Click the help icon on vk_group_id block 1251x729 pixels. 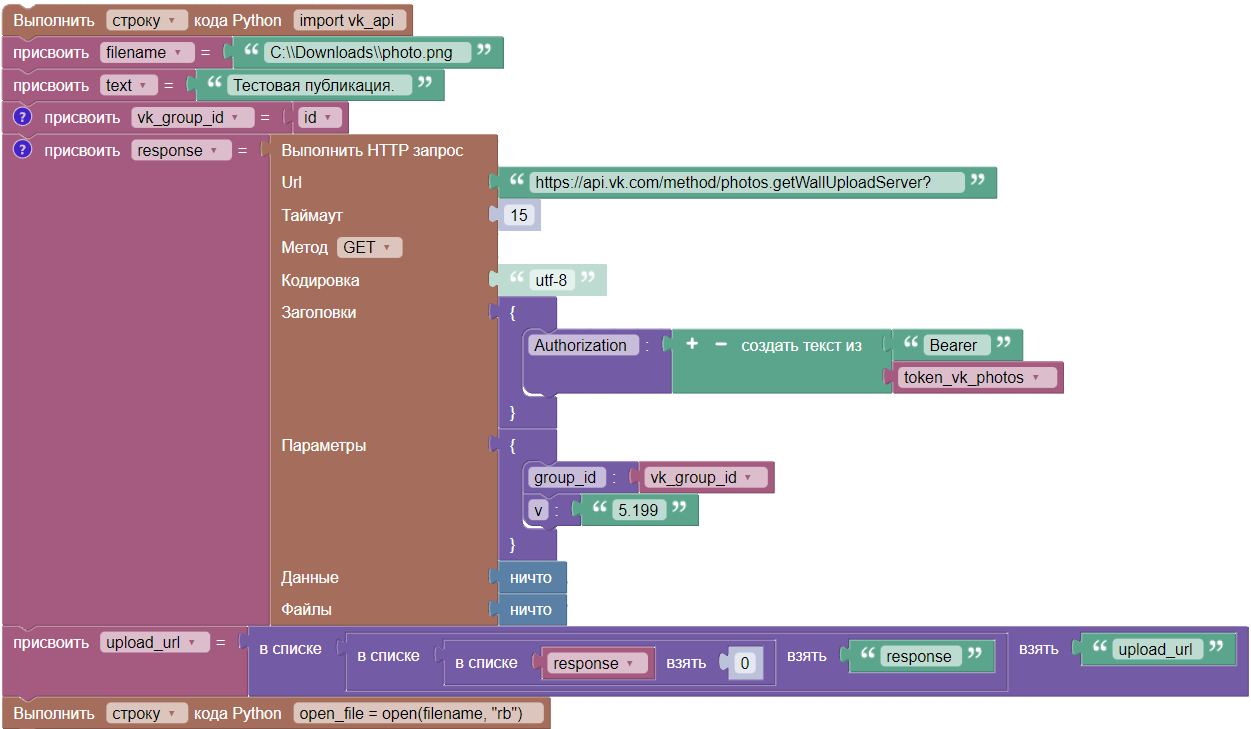tap(23, 118)
